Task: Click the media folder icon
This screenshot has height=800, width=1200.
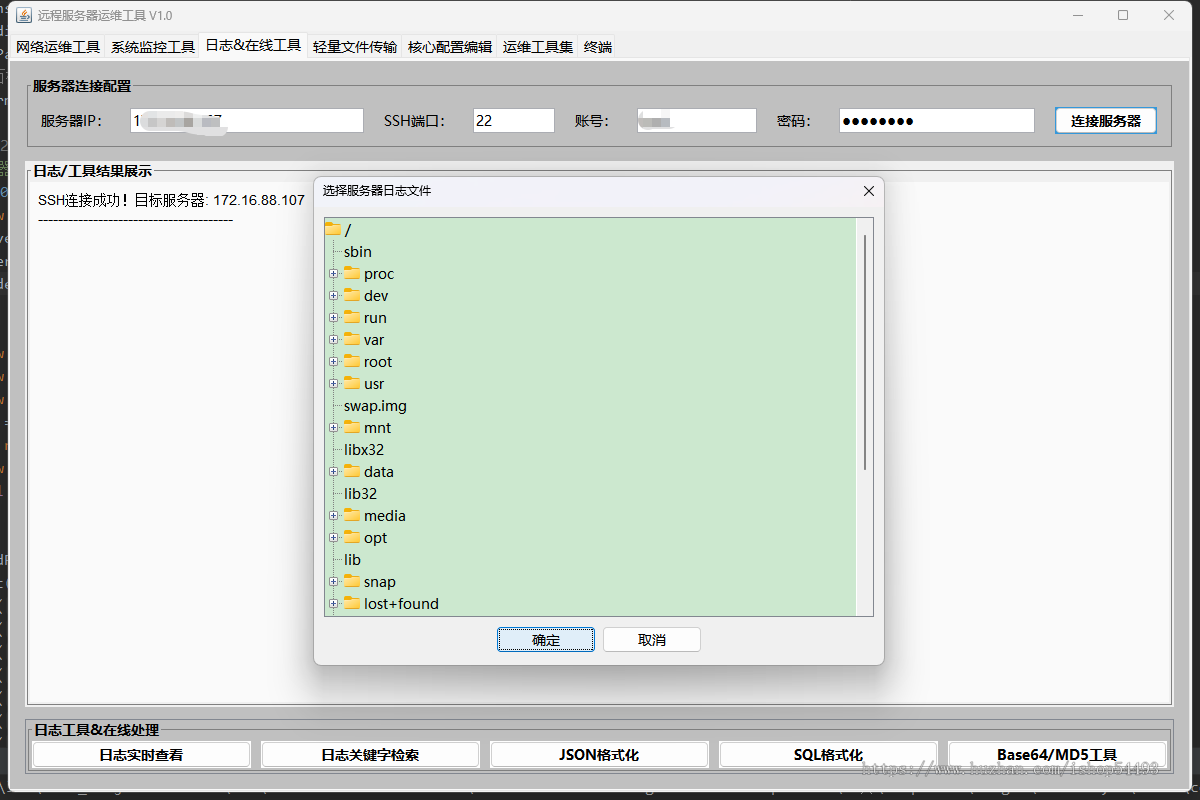Action: click(351, 515)
